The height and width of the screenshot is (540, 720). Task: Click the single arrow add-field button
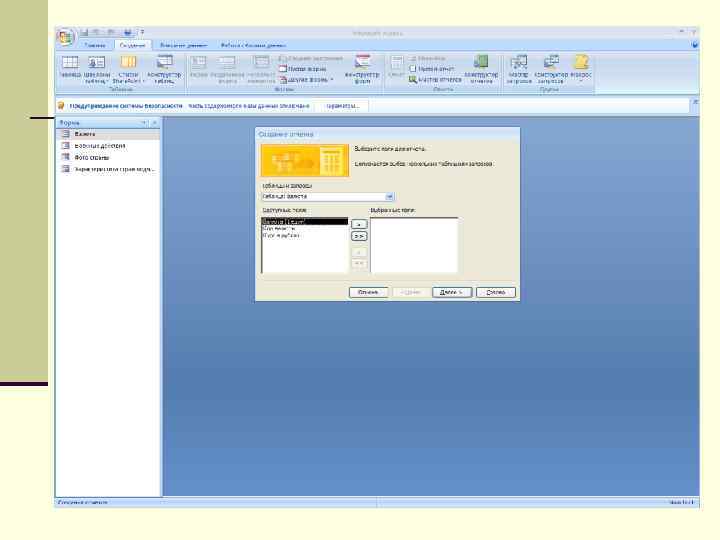point(359,224)
